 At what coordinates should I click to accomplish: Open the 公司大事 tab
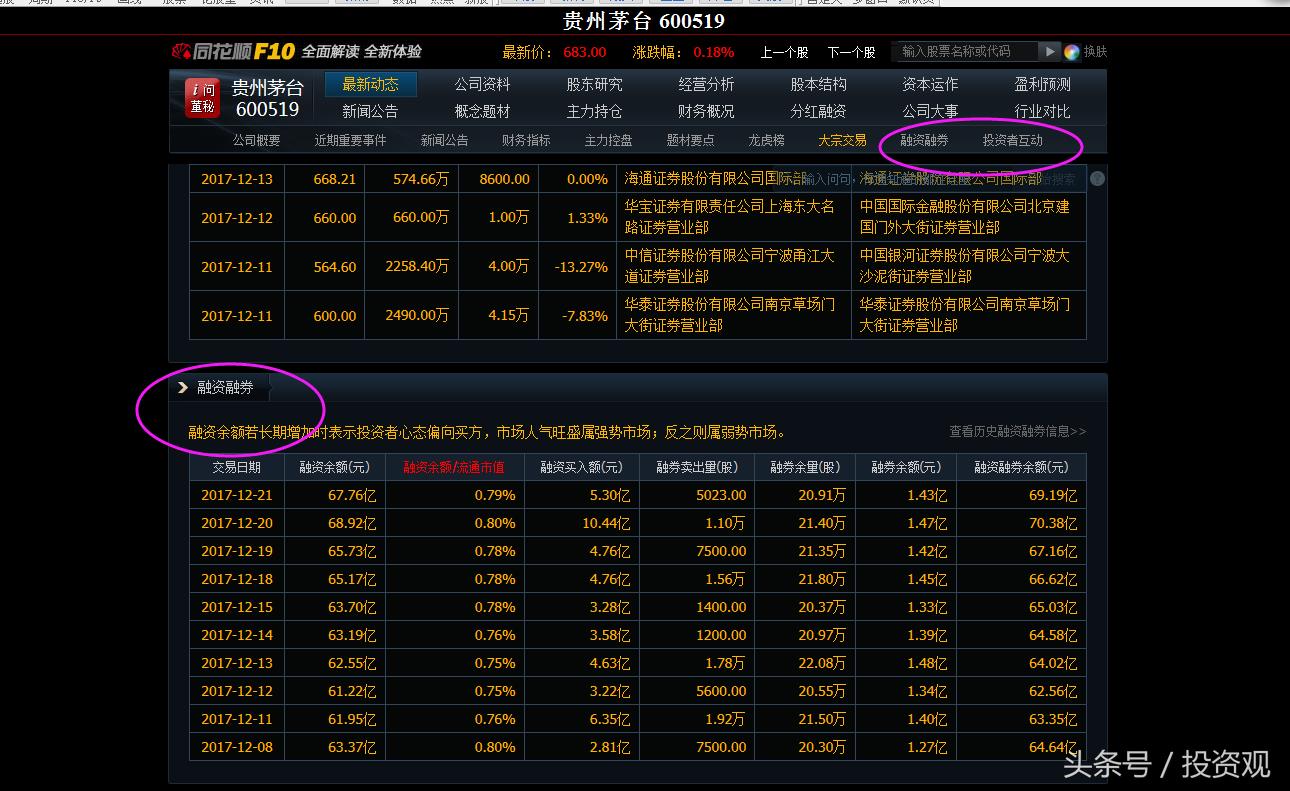930,111
